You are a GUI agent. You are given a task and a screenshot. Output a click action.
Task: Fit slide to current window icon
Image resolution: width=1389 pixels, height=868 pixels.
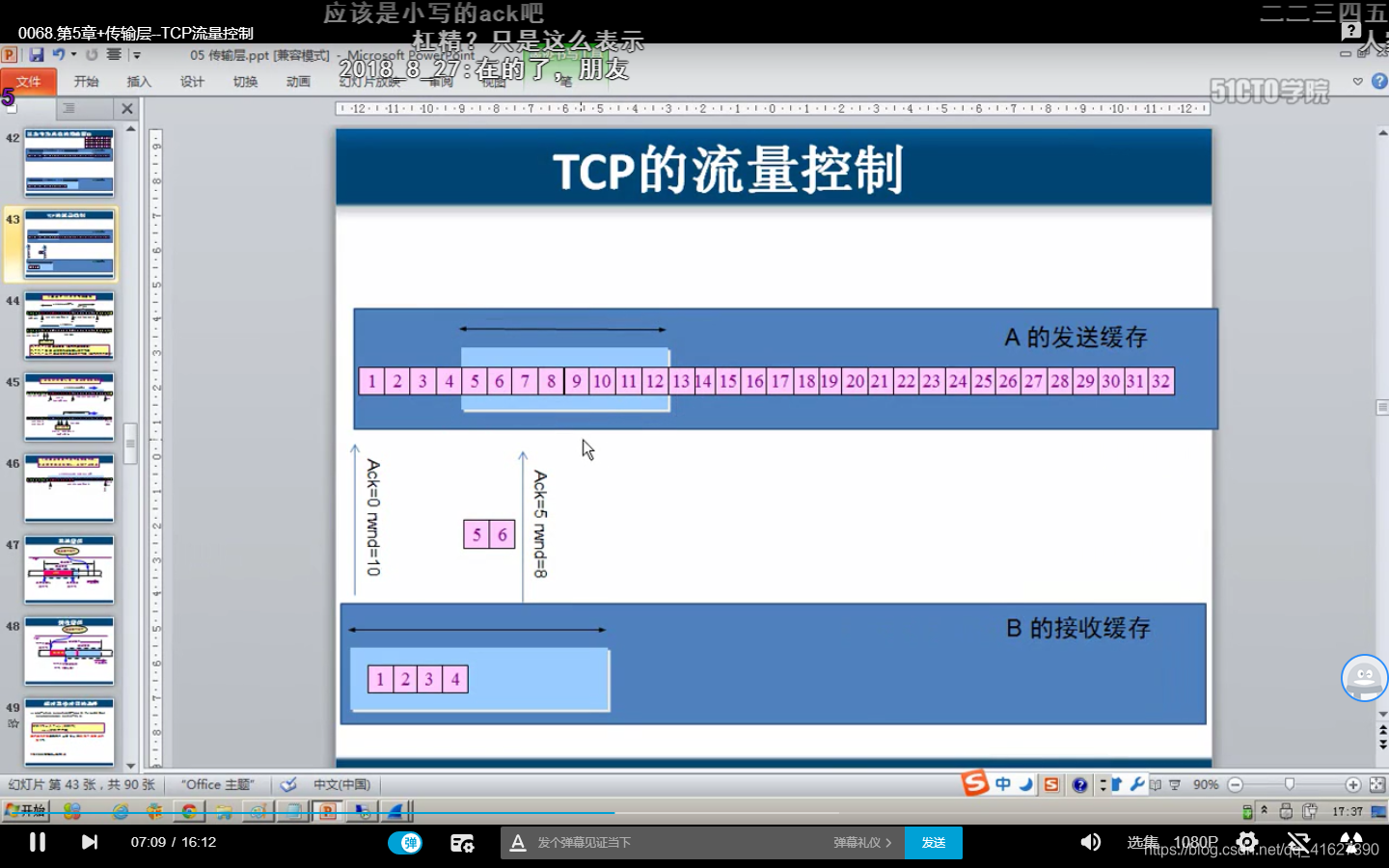(1377, 784)
